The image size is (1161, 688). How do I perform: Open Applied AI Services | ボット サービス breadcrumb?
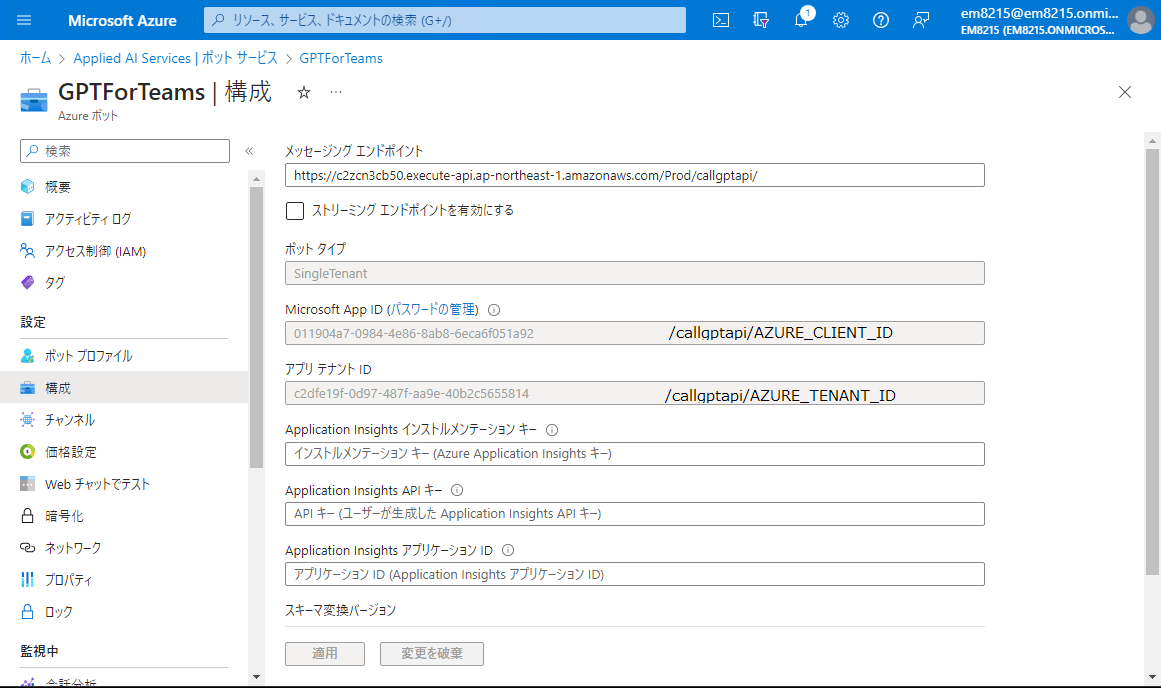tap(175, 59)
